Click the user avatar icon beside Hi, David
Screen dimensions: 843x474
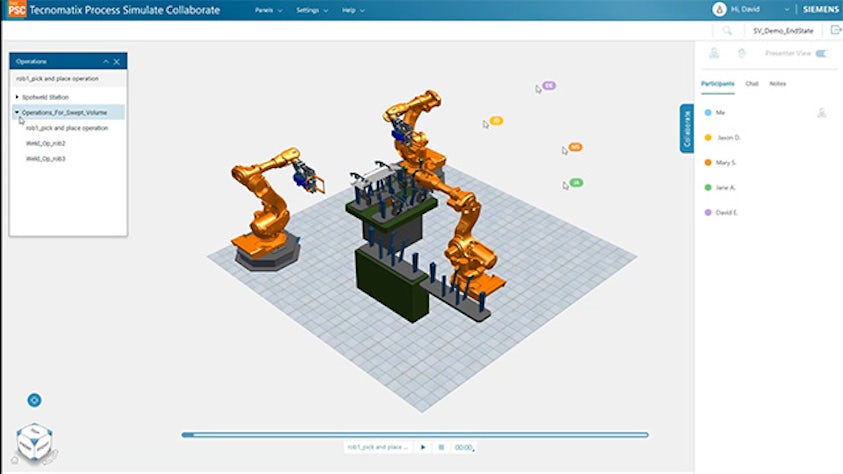(x=719, y=9)
